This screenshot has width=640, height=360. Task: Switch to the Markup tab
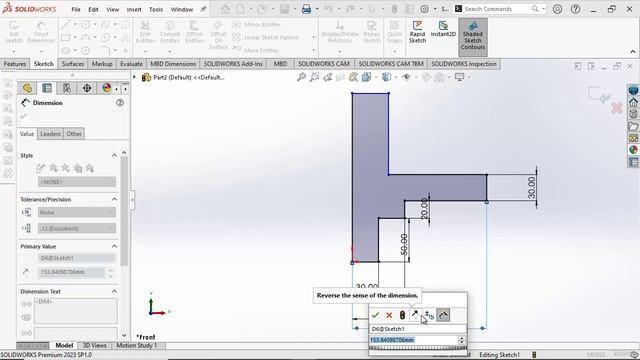click(x=102, y=64)
